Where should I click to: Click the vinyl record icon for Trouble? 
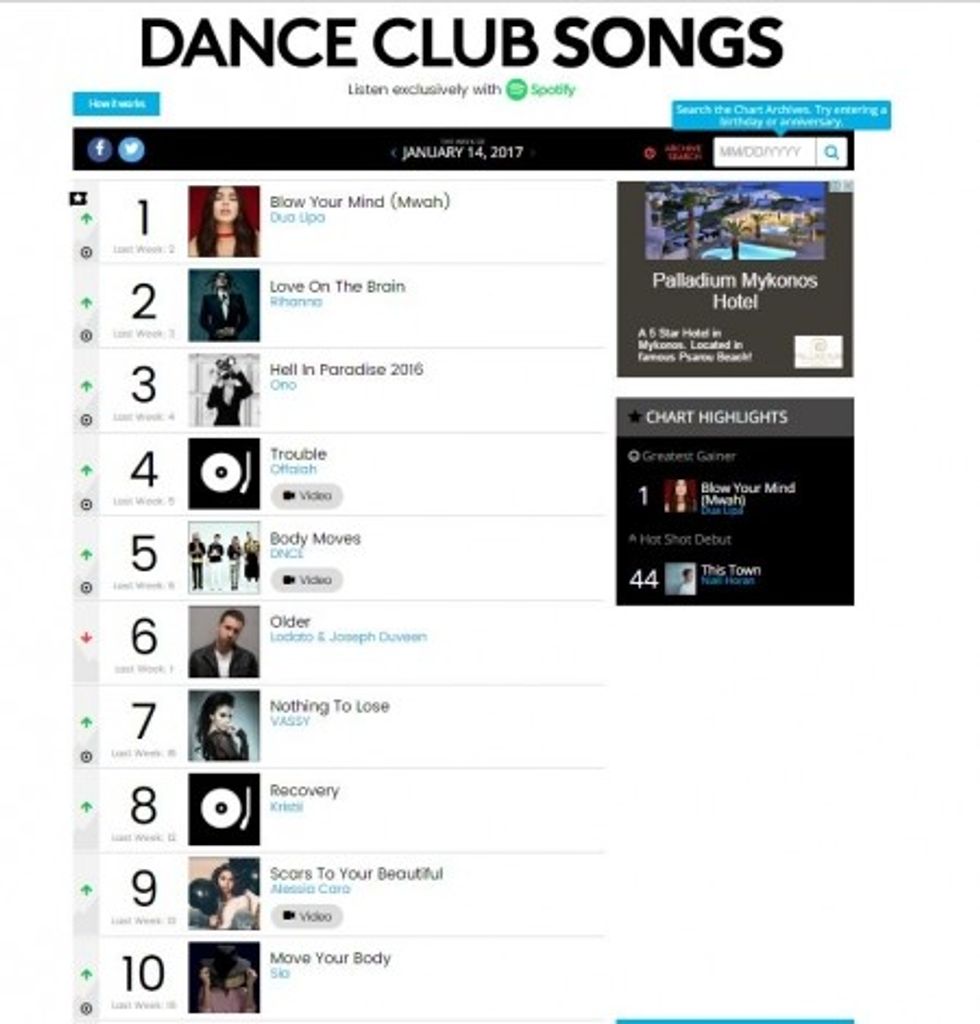click(x=224, y=473)
